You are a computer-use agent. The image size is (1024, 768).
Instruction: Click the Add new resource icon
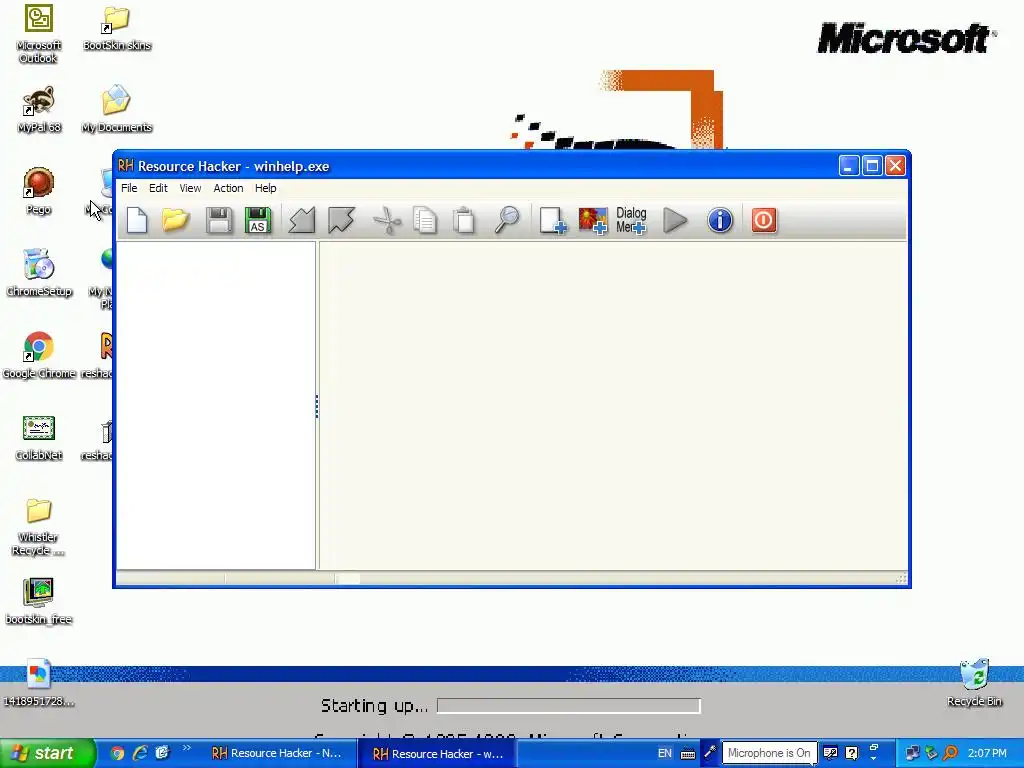tap(552, 220)
